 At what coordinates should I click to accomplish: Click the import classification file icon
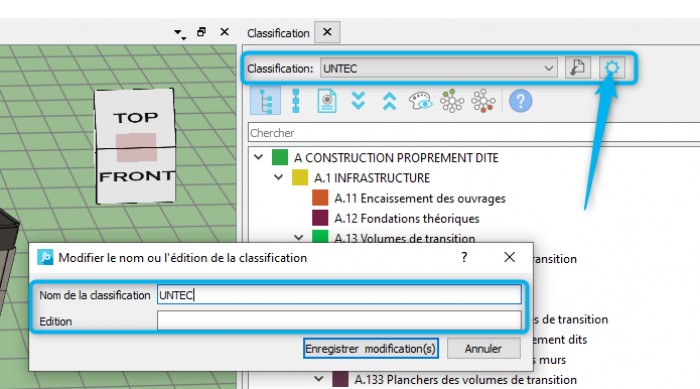tap(578, 68)
